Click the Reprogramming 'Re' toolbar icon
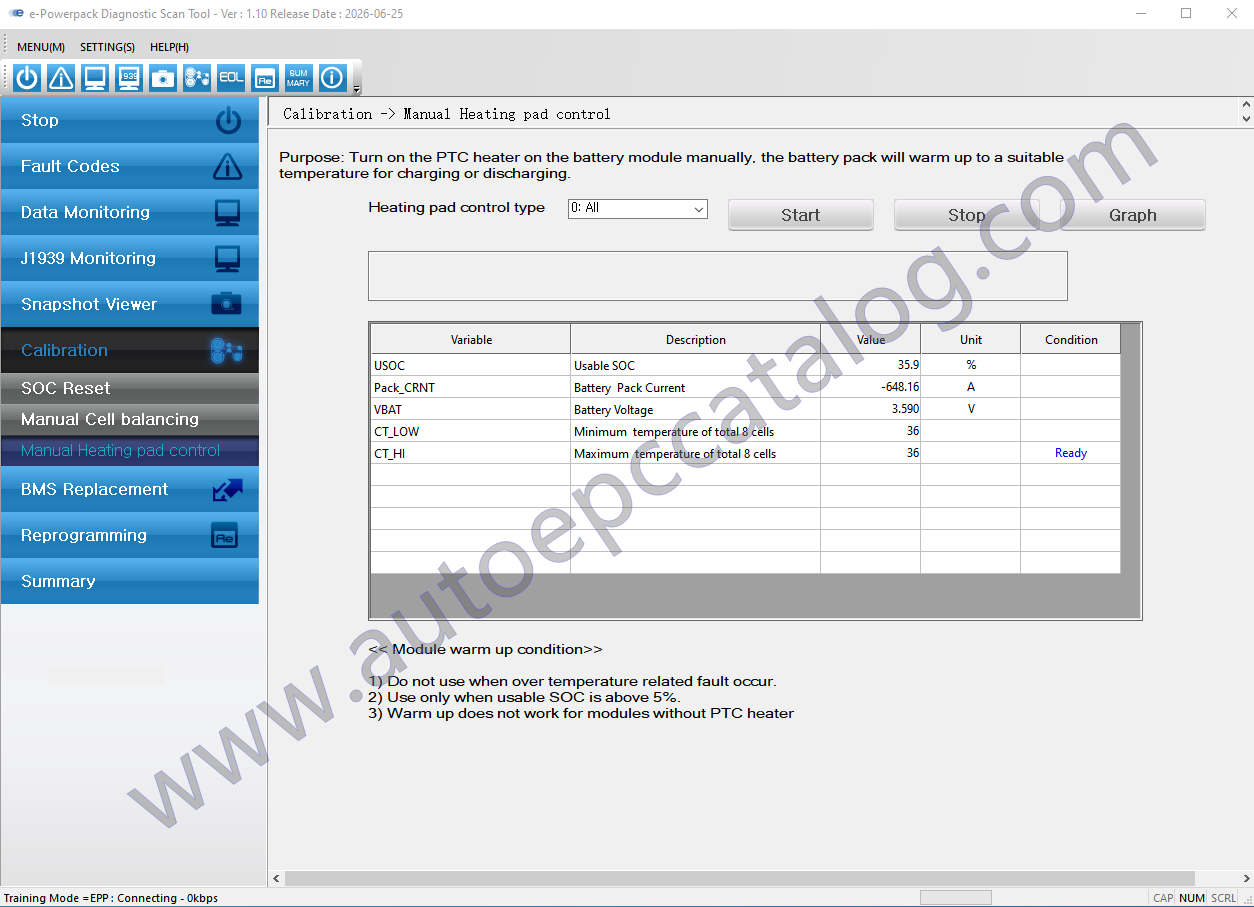Viewport: 1254px width, 907px height. (265, 78)
